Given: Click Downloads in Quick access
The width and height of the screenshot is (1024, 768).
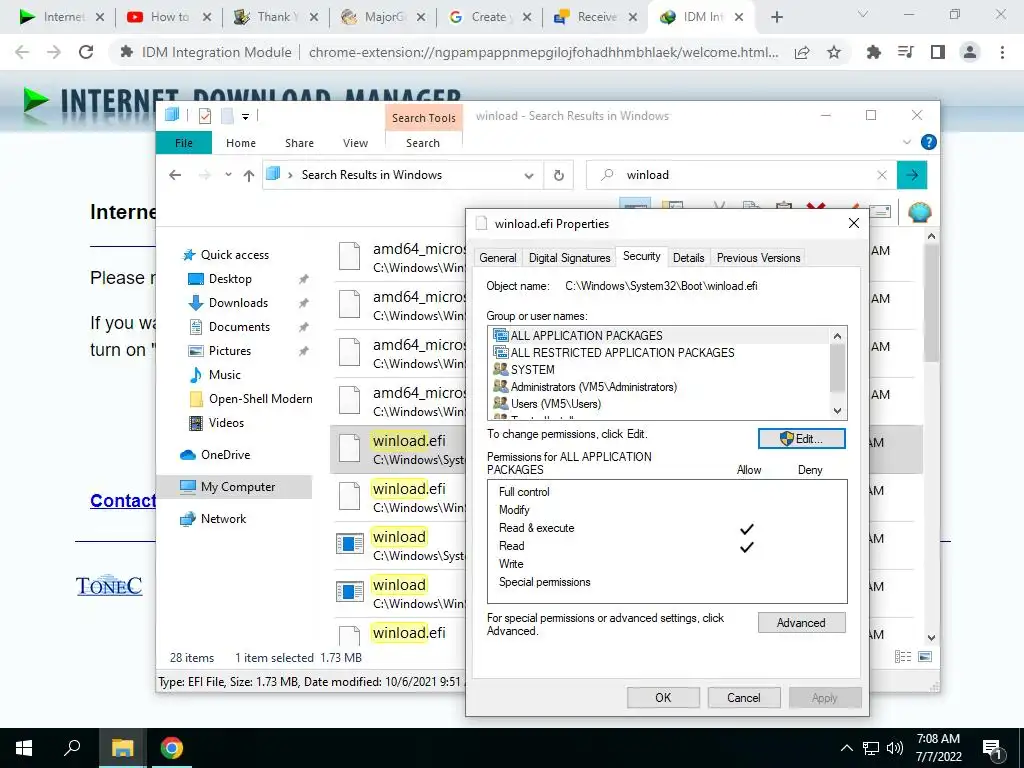Looking at the screenshot, I should click(x=238, y=303).
